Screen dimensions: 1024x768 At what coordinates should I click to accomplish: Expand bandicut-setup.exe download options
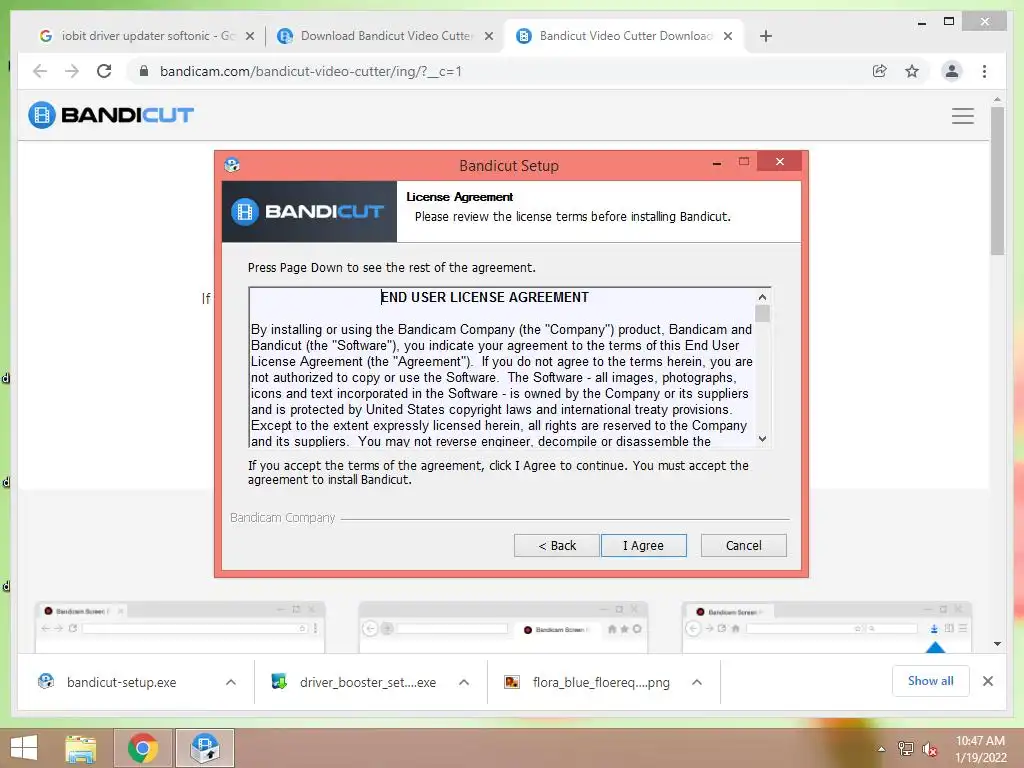click(x=231, y=682)
